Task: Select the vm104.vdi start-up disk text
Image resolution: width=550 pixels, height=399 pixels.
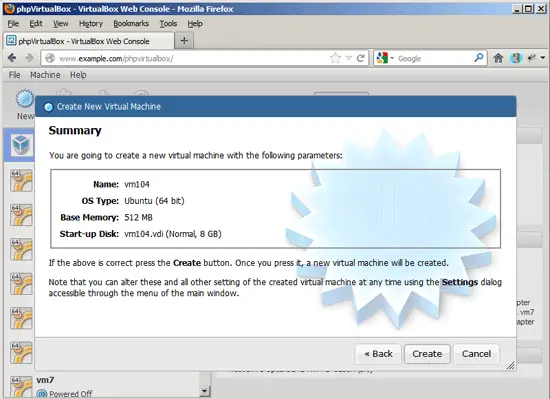Action: [x=173, y=234]
